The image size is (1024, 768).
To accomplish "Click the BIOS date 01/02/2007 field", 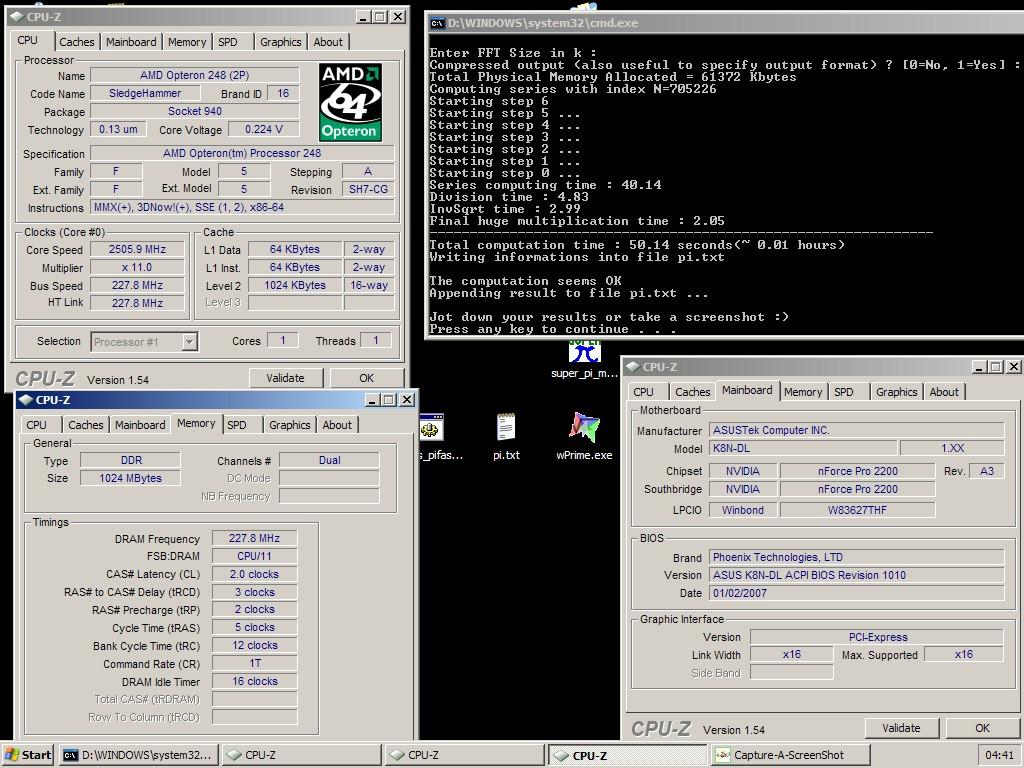I will pos(857,593).
